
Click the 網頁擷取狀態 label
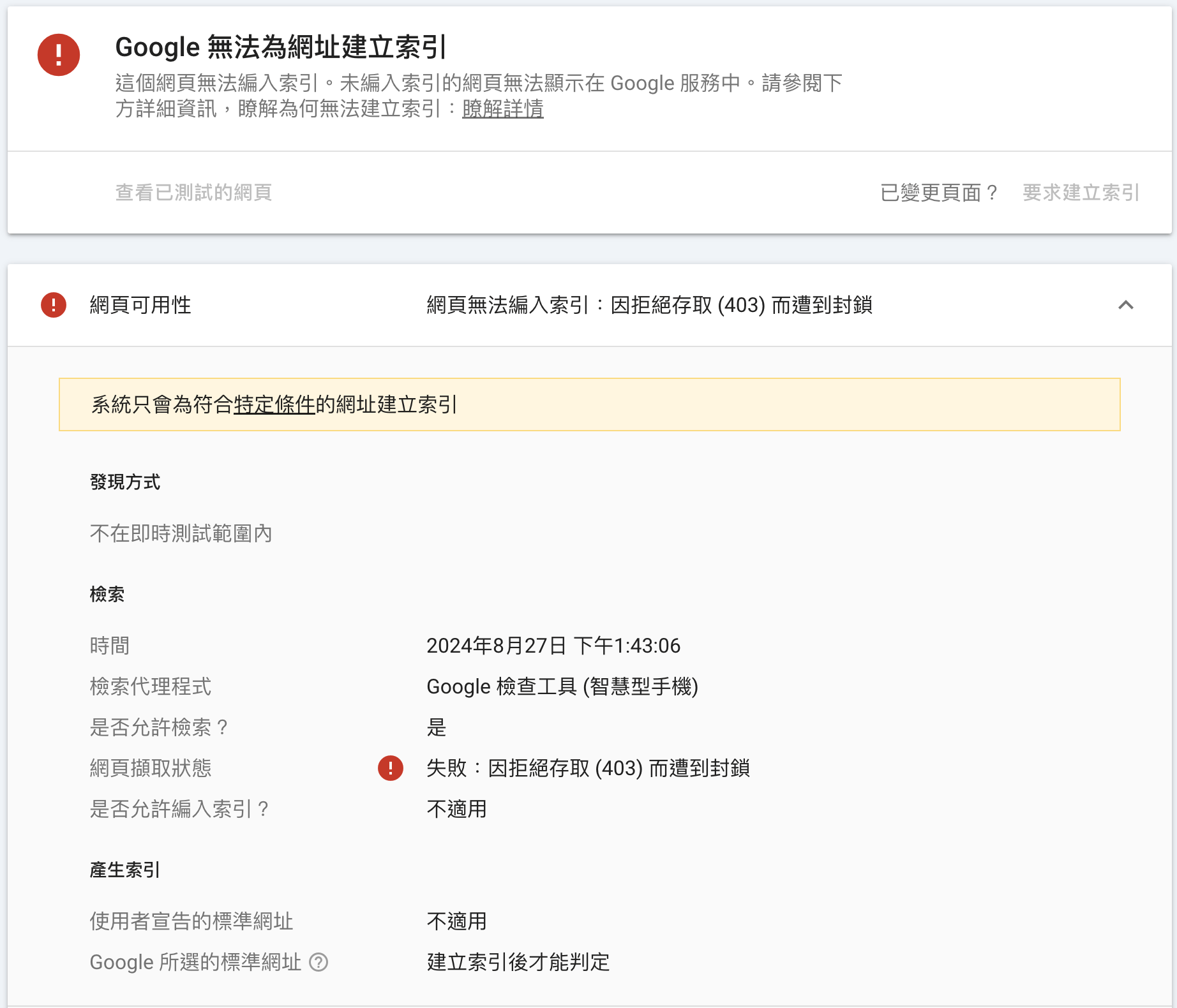tap(151, 768)
